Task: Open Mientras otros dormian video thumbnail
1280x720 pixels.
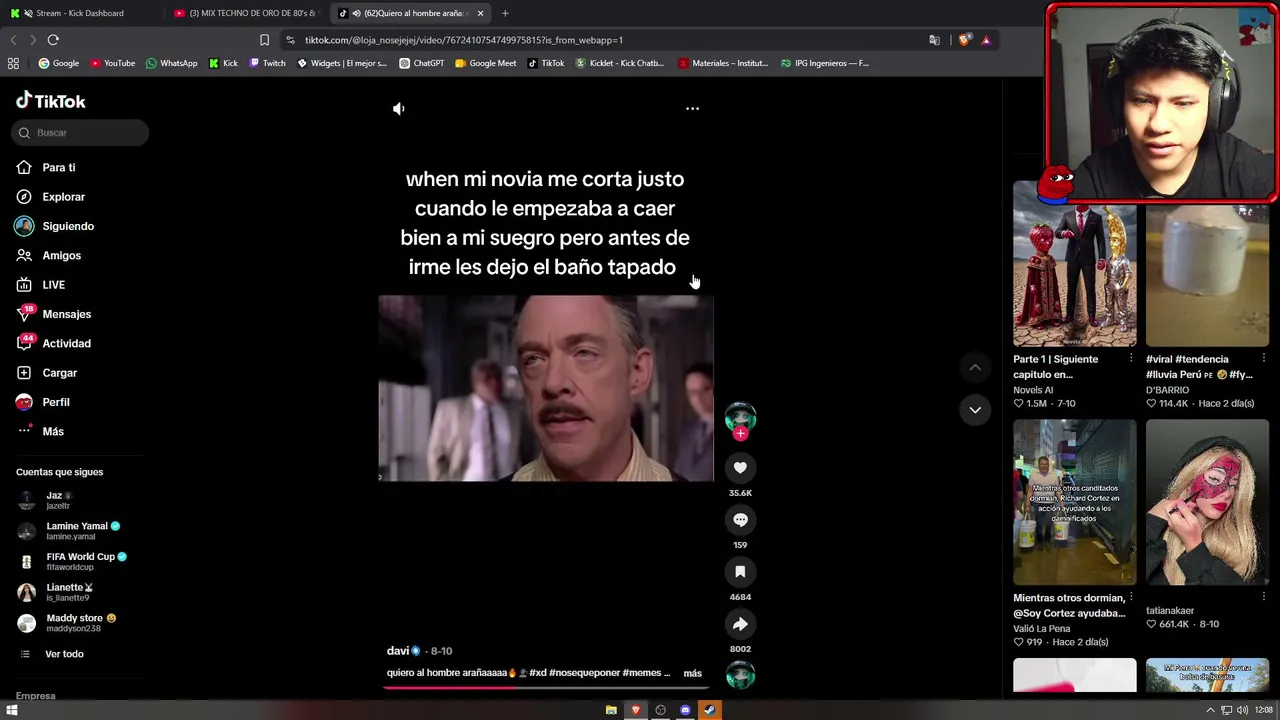Action: [1075, 502]
